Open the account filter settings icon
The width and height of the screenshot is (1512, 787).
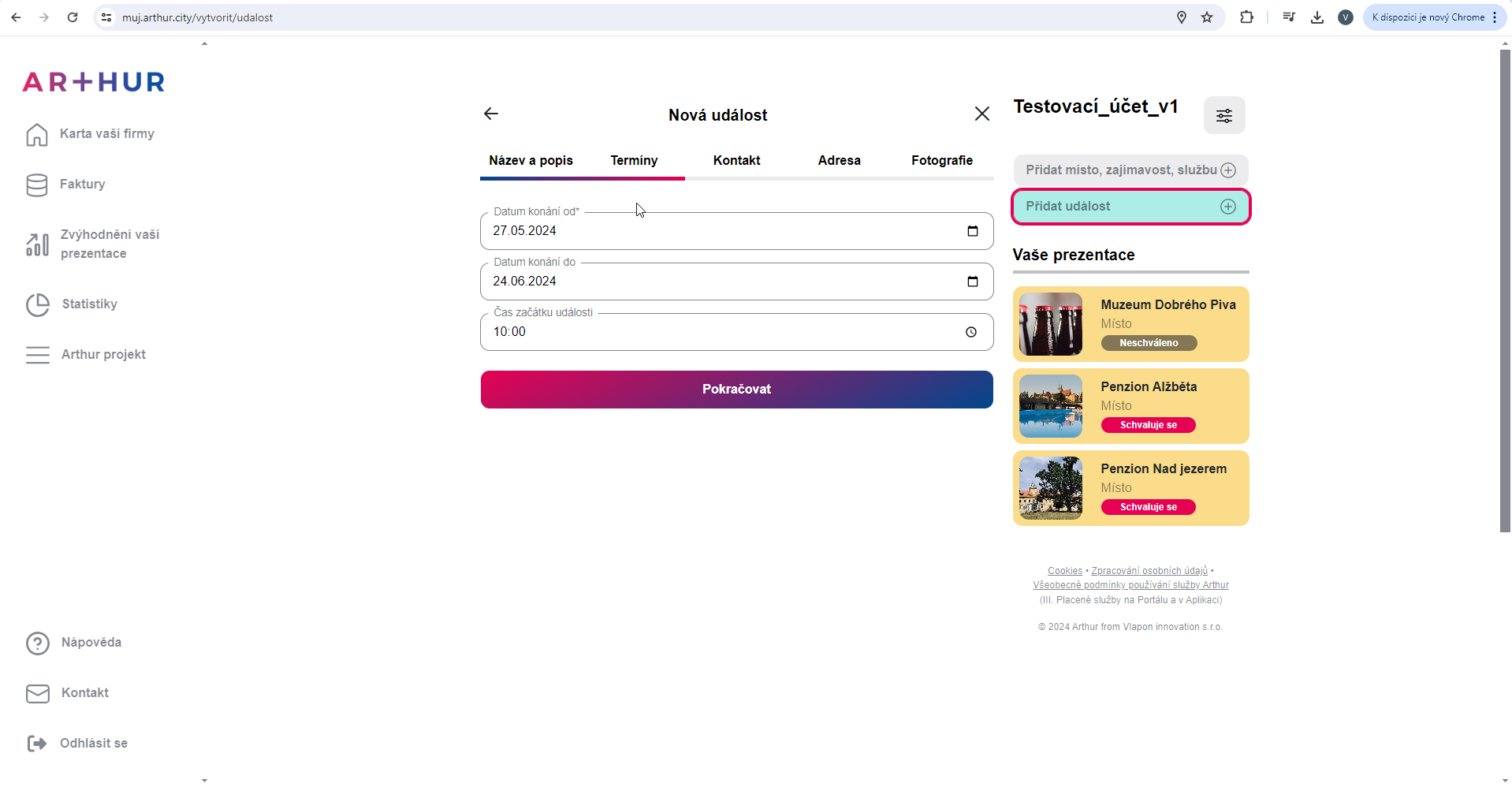1223,116
